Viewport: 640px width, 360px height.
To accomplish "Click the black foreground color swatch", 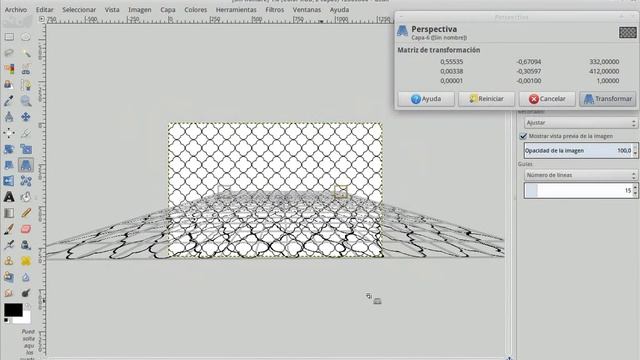I will click(13, 310).
